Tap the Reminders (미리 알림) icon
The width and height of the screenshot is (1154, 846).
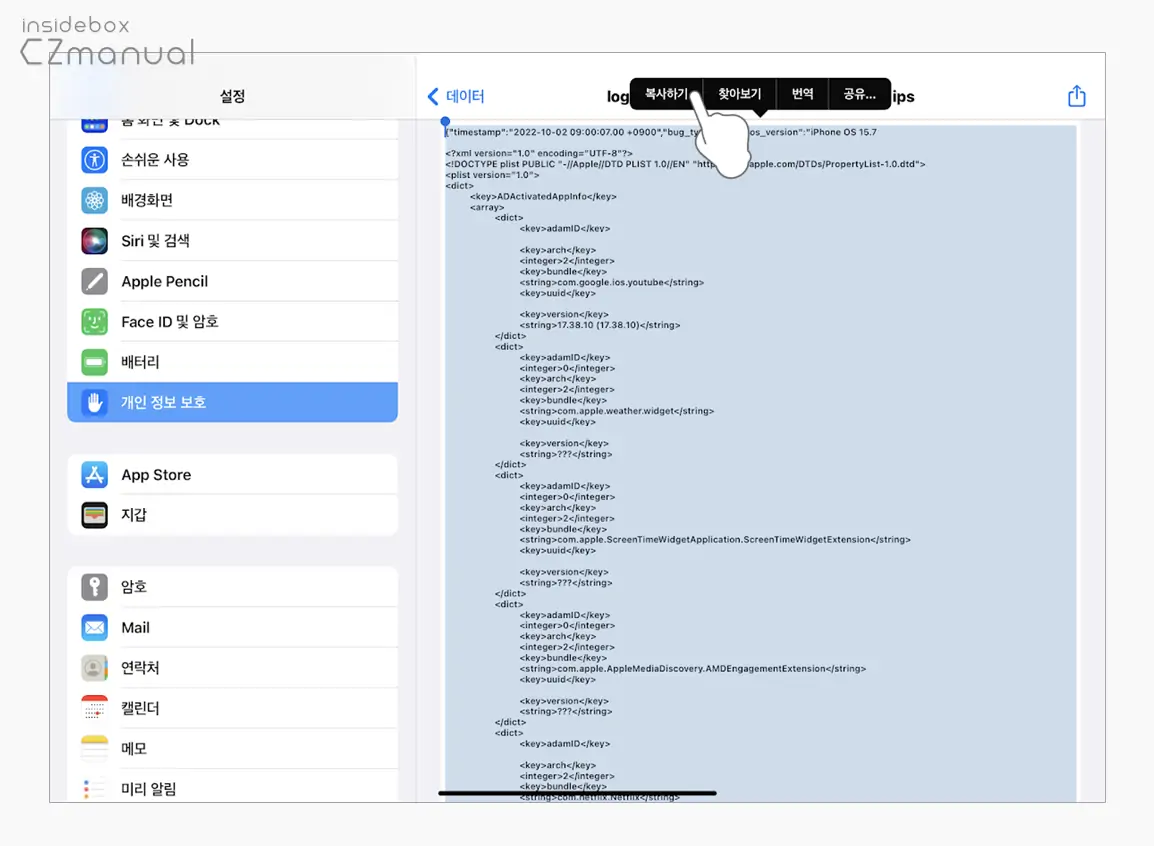coord(94,789)
